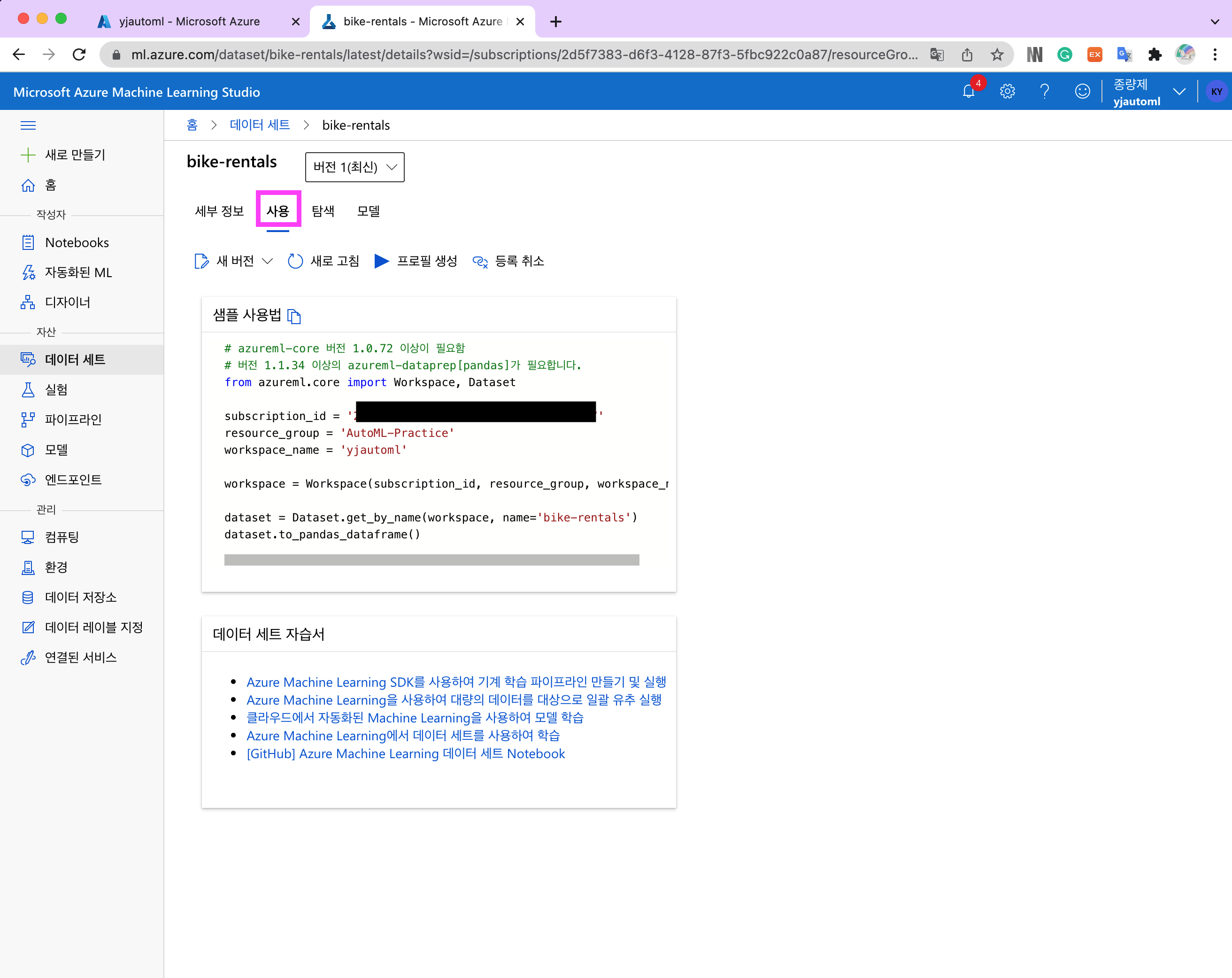Collapse the hamburger navigation menu
This screenshot has height=978, width=1232.
coord(28,125)
